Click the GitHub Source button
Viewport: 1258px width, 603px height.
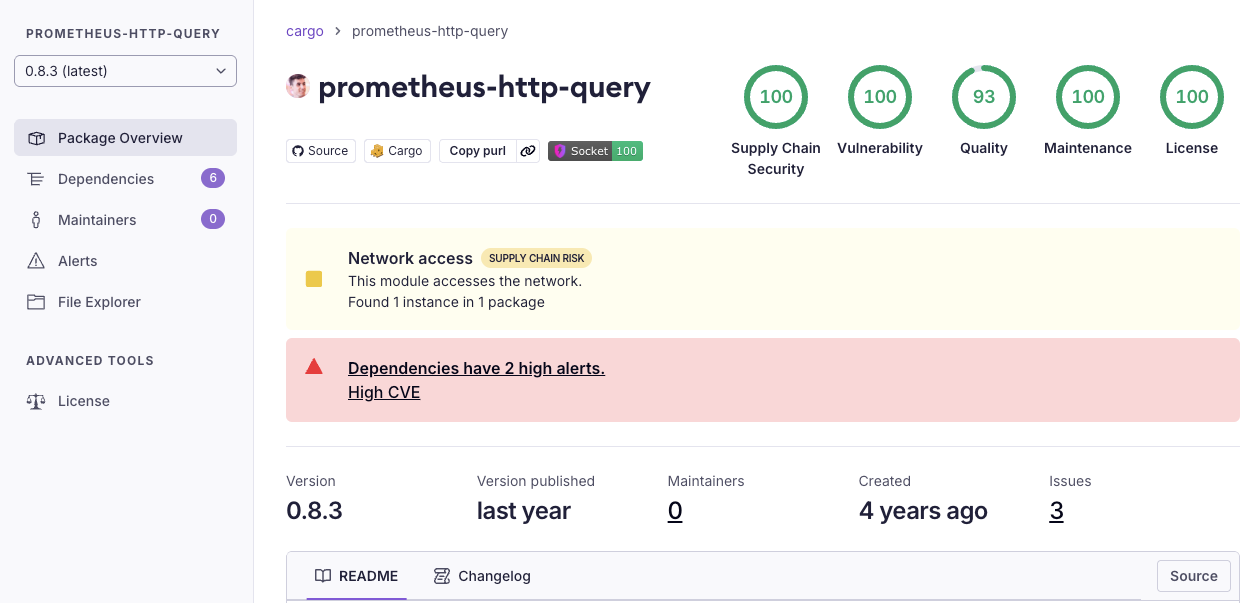[320, 151]
